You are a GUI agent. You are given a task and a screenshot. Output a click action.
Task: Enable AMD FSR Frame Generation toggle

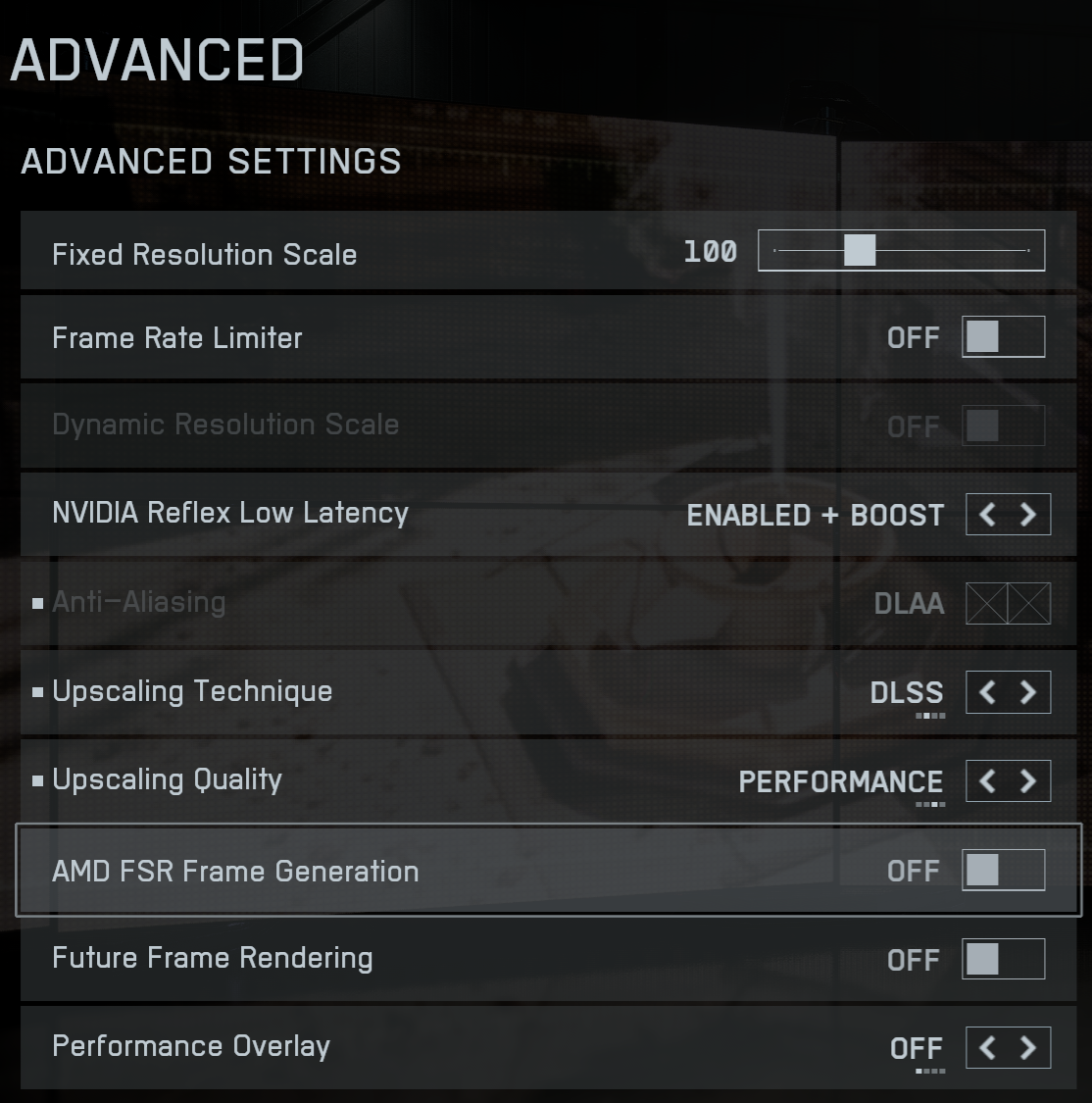(x=1003, y=871)
